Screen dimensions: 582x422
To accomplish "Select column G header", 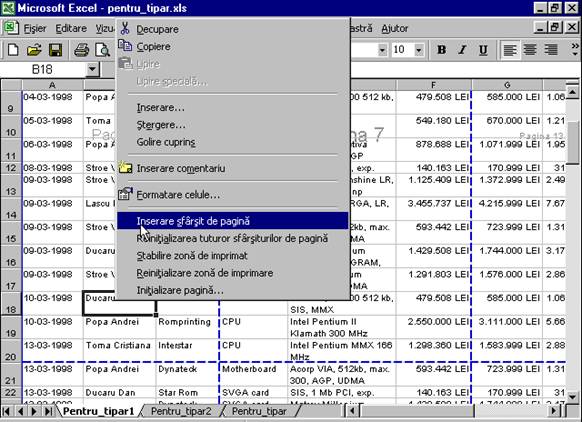I will 507,85.
